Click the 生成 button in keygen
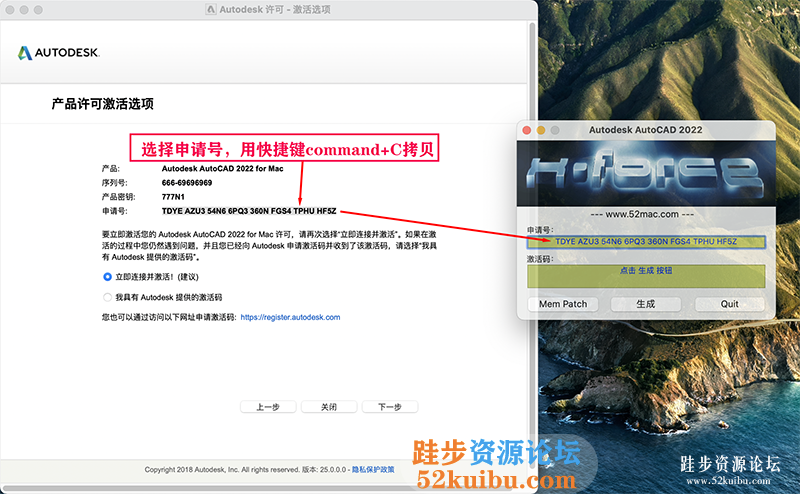Image resolution: width=800 pixels, height=494 pixels. point(645,304)
